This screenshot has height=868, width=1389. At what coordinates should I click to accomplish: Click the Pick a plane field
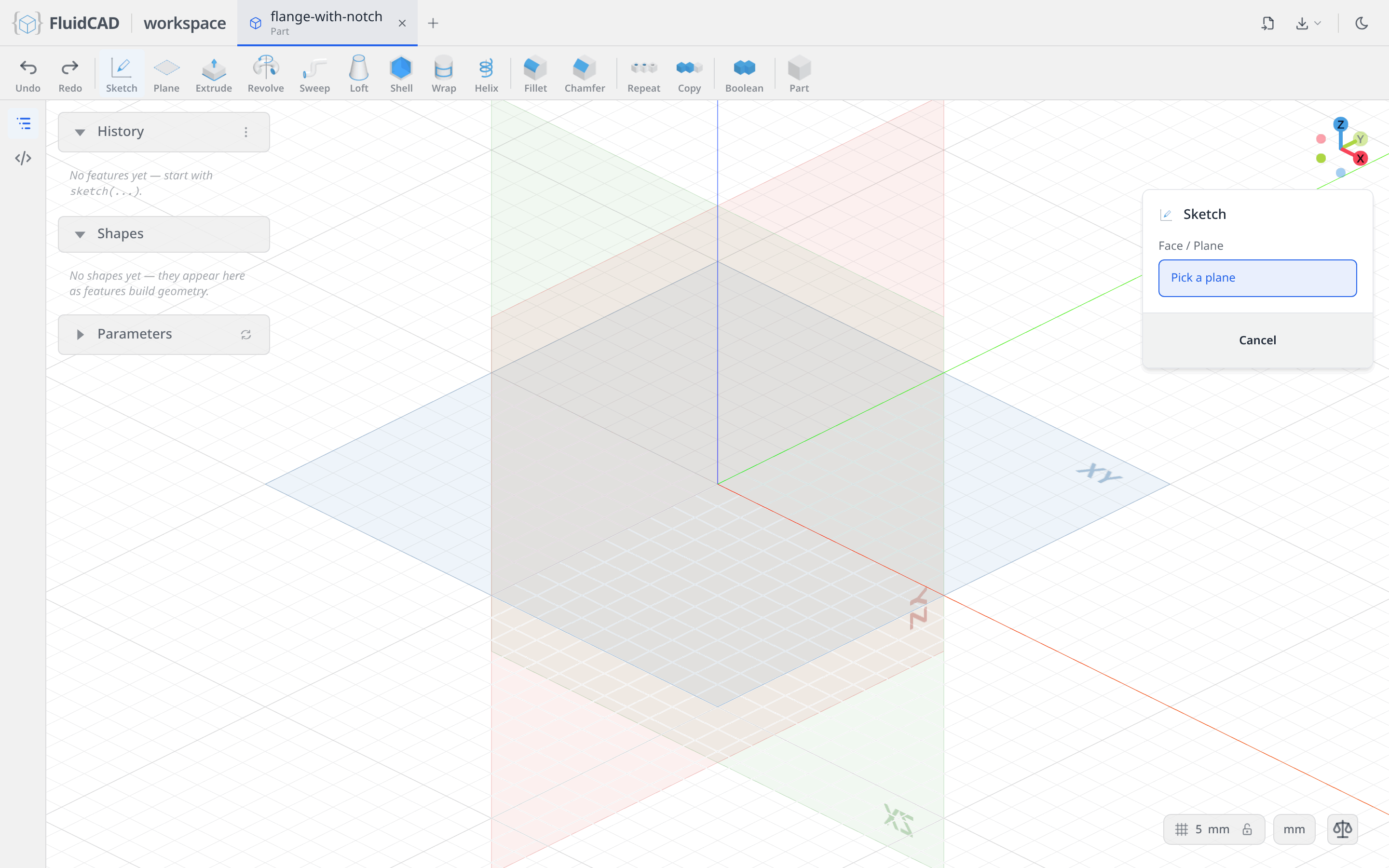1257,278
